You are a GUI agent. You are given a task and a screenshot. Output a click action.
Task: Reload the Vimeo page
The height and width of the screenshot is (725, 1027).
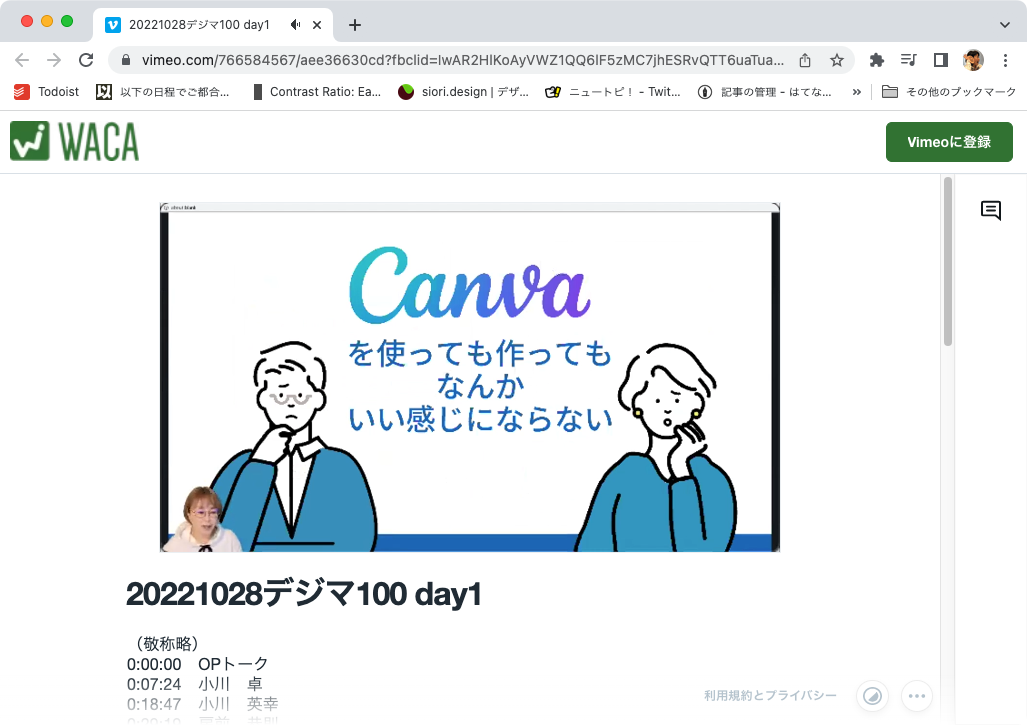pos(86,60)
